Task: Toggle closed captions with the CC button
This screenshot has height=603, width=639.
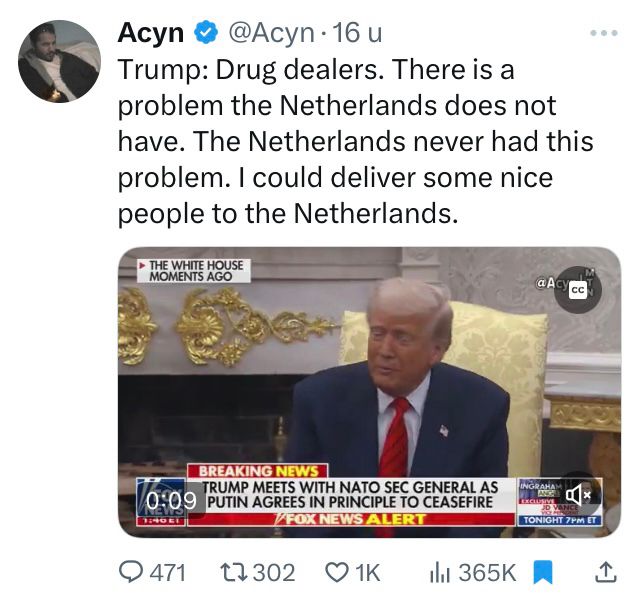Action: (x=578, y=290)
